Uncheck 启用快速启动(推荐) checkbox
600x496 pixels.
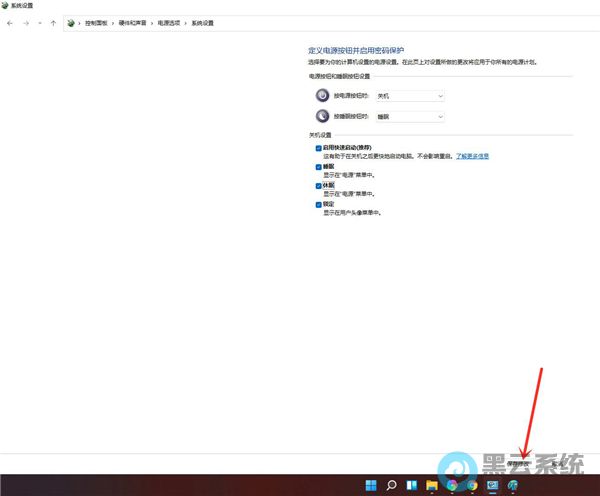click(319, 147)
